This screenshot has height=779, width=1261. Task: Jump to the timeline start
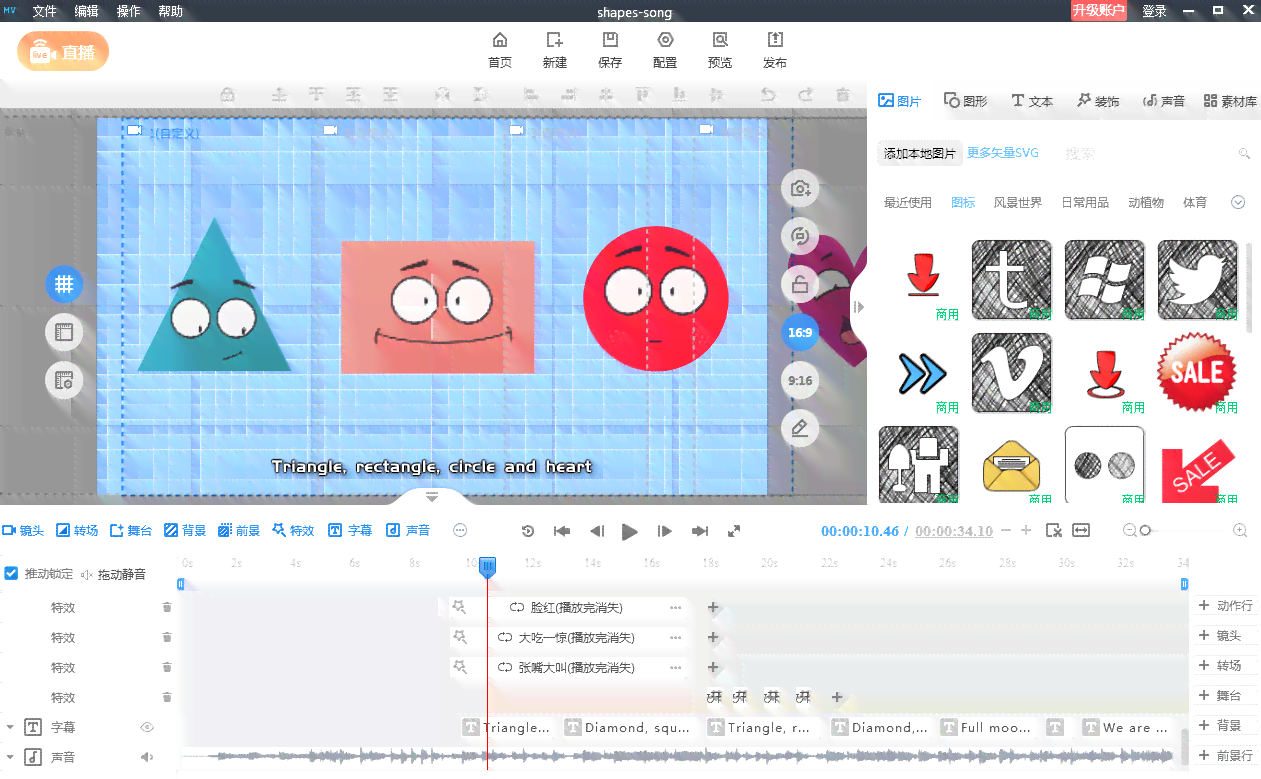(x=562, y=531)
